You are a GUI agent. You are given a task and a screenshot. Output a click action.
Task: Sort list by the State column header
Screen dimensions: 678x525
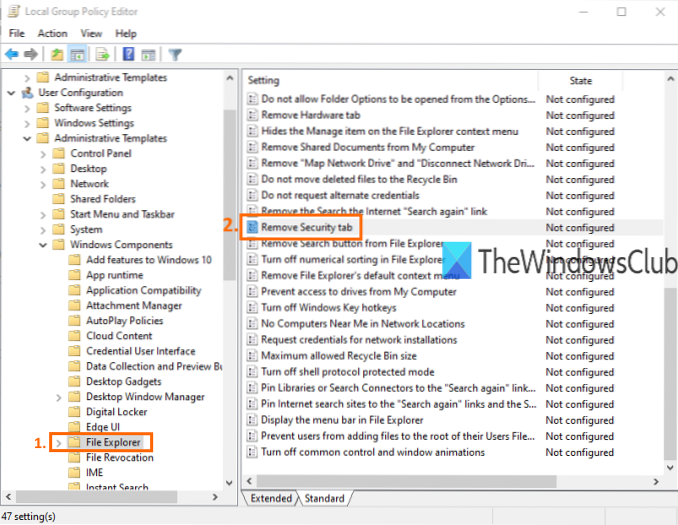[x=580, y=80]
